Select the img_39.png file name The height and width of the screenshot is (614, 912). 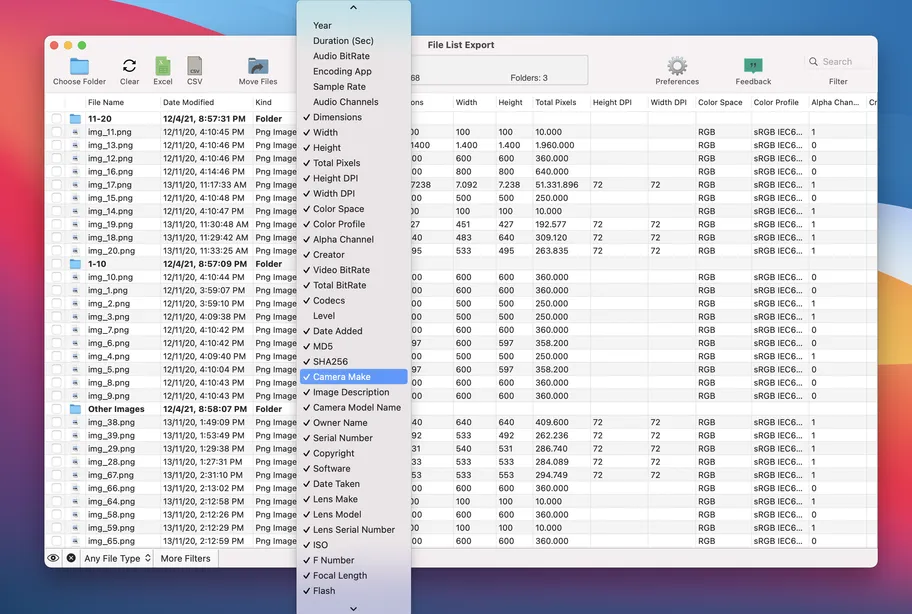111,435
